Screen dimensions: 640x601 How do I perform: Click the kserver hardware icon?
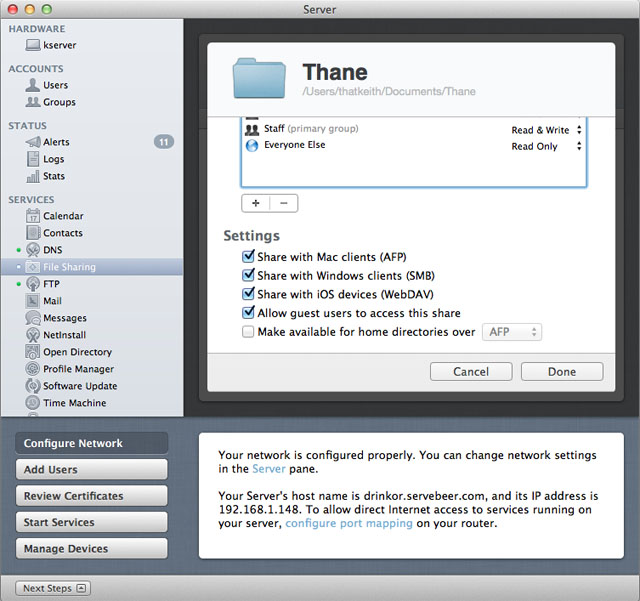tap(33, 45)
